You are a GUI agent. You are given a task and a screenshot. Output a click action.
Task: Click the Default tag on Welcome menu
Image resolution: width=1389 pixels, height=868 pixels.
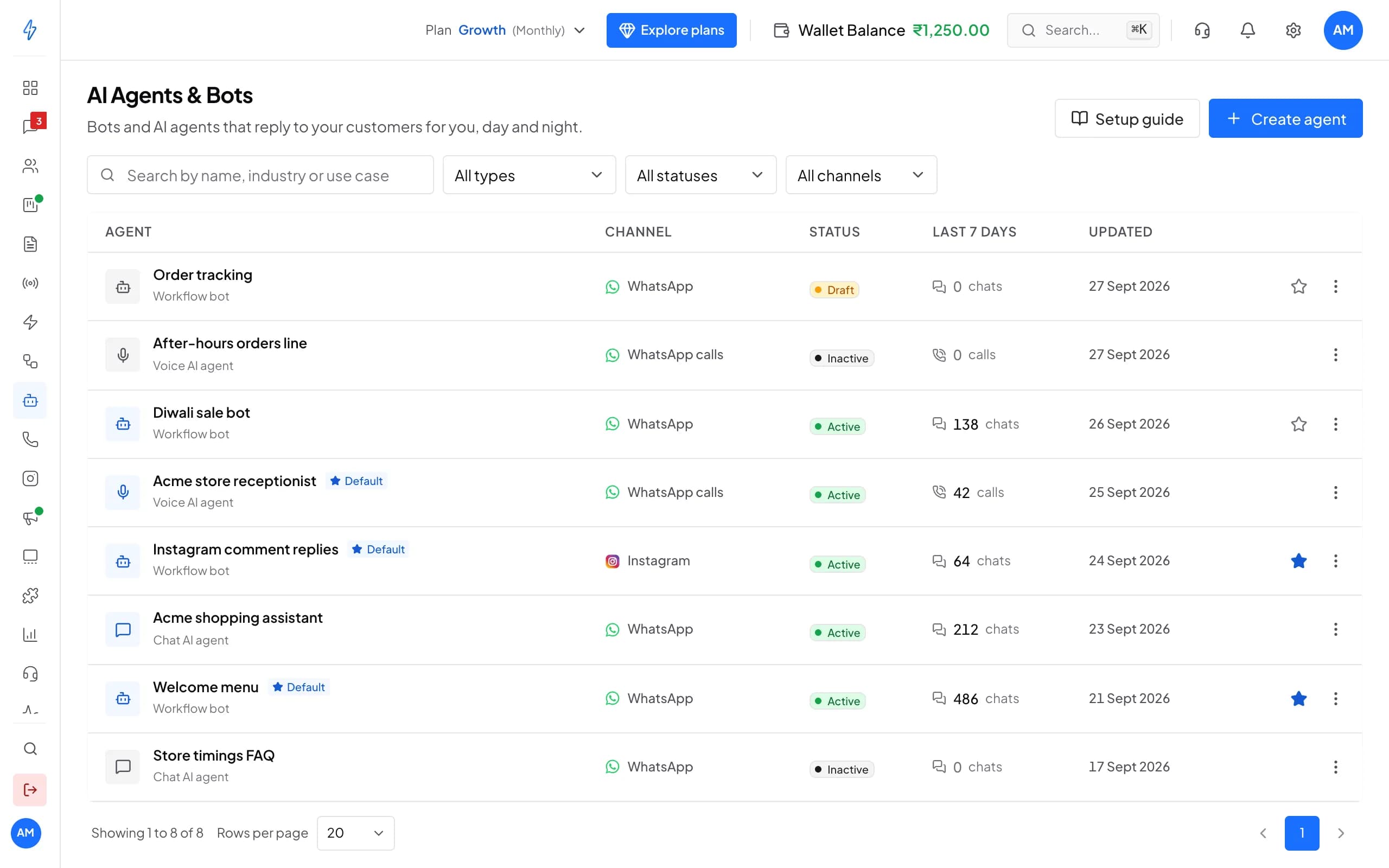[299, 687]
